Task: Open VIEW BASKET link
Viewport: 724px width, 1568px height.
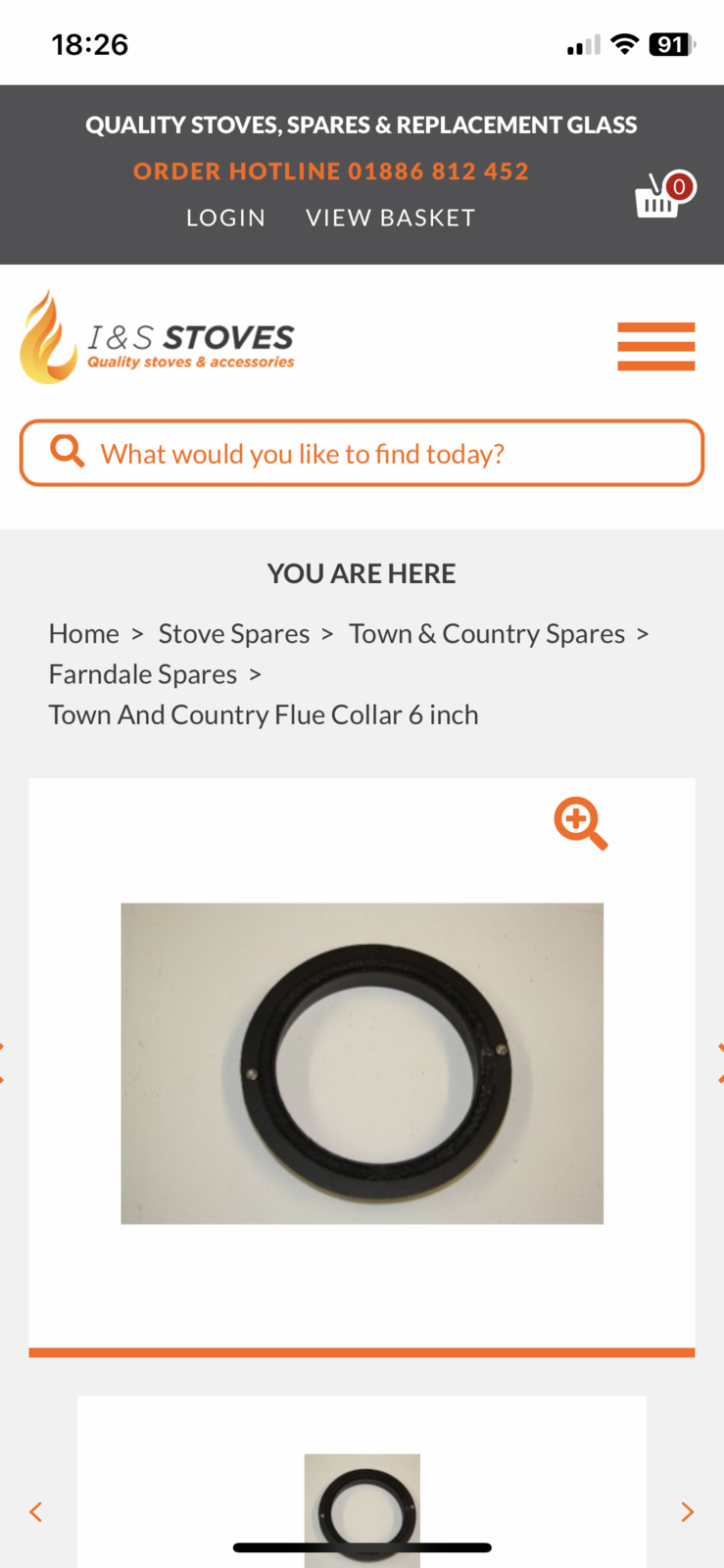Action: click(x=390, y=218)
